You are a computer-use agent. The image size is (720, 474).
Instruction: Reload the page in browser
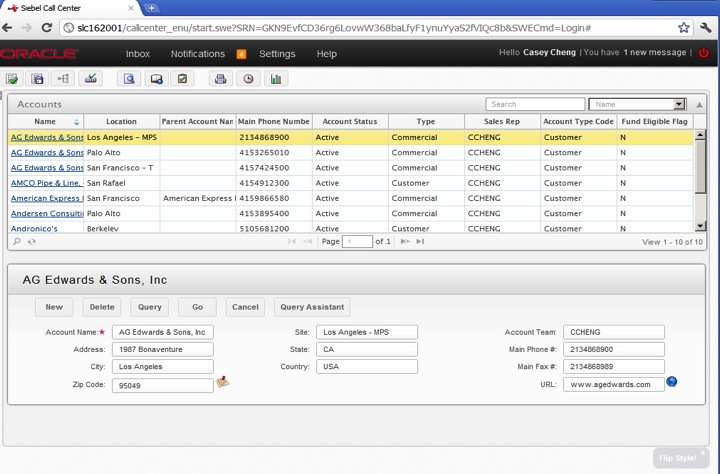(x=46, y=28)
